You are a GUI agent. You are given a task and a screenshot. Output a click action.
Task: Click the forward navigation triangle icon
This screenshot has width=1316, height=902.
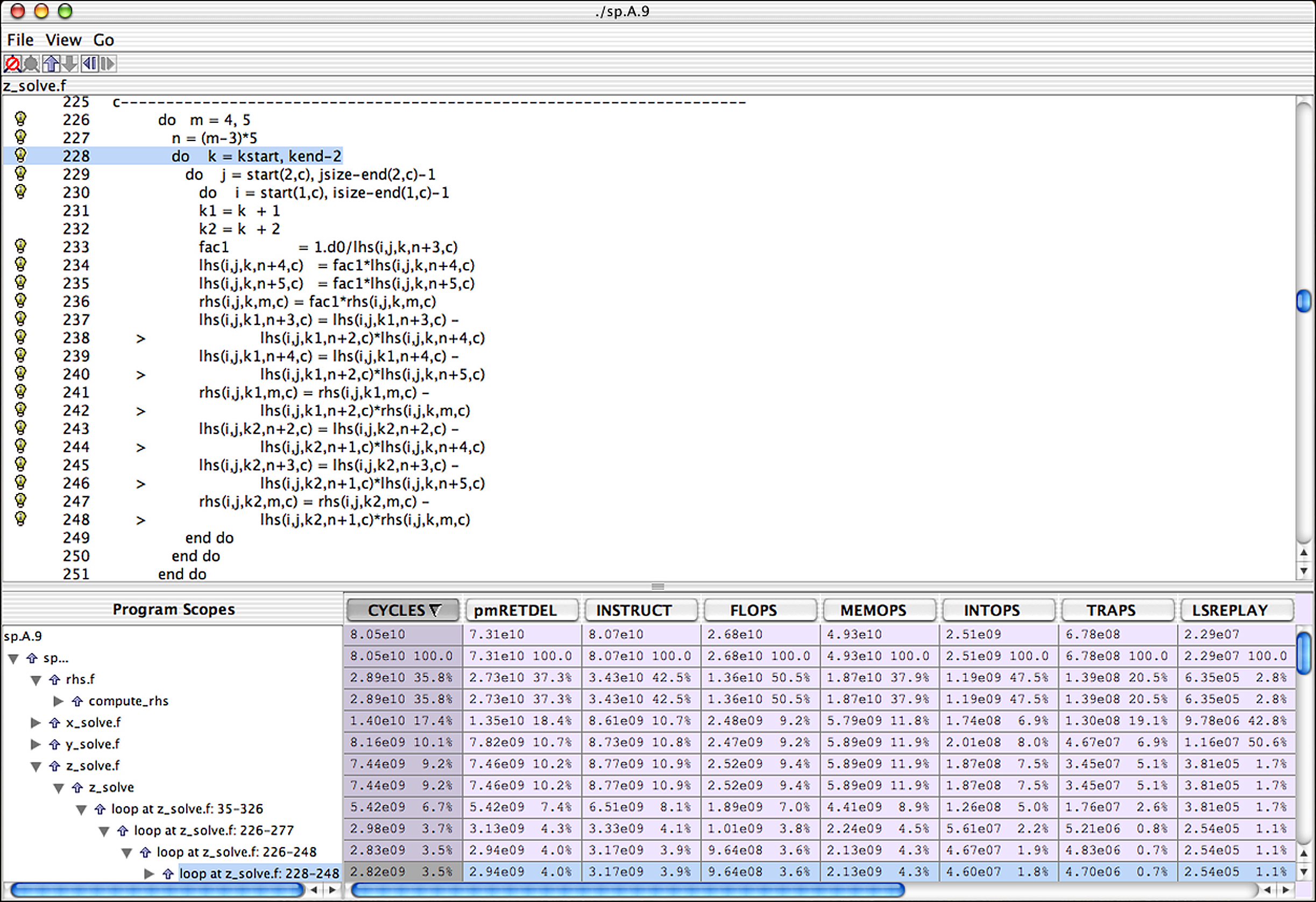click(x=108, y=64)
